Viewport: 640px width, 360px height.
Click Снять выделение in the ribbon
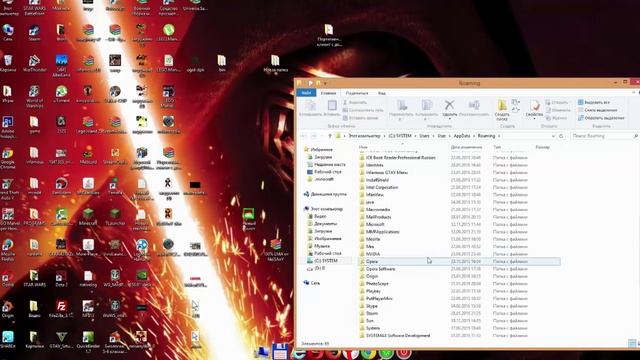[x=598, y=110]
